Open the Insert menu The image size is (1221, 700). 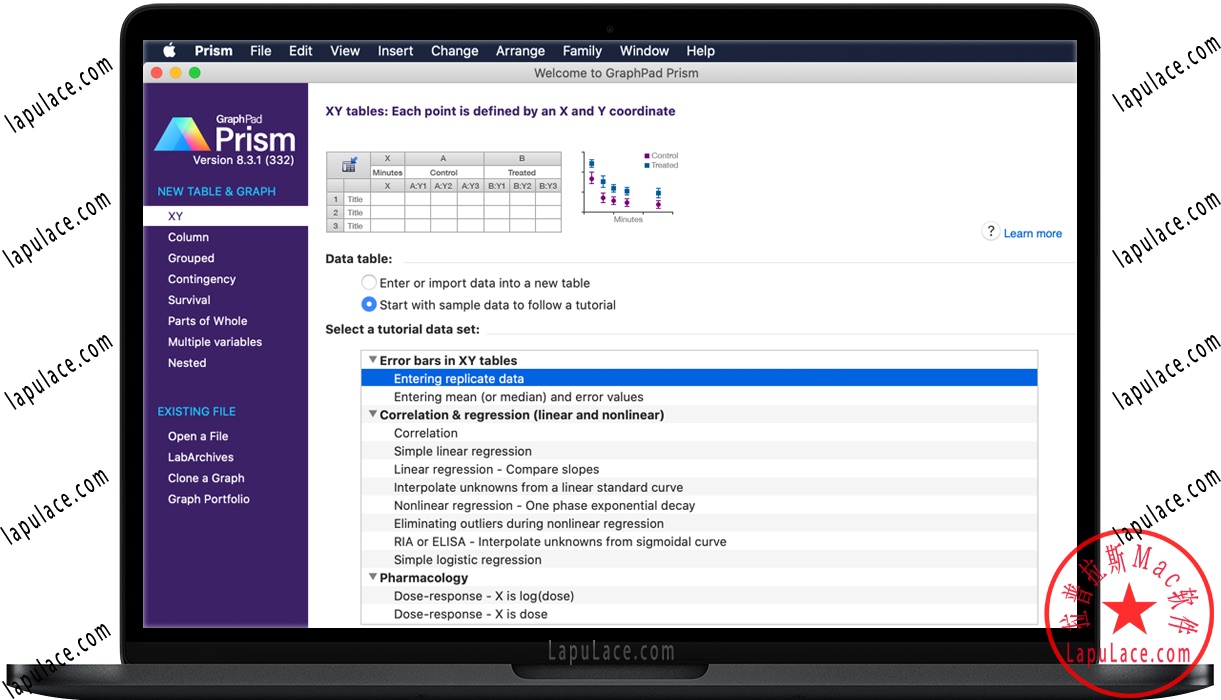pos(395,51)
